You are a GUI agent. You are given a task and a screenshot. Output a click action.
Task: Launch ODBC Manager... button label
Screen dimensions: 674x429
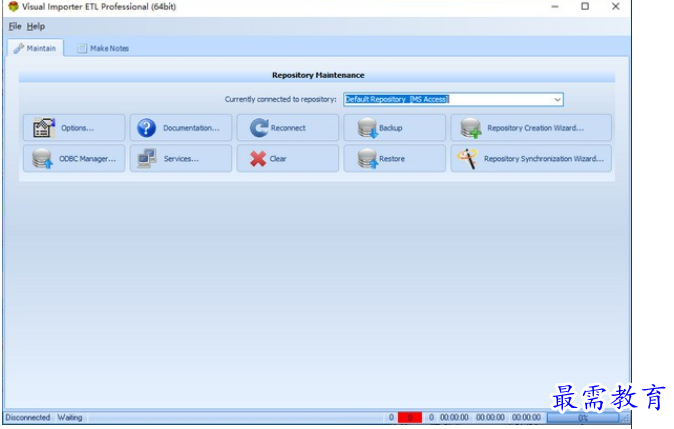[88, 159]
